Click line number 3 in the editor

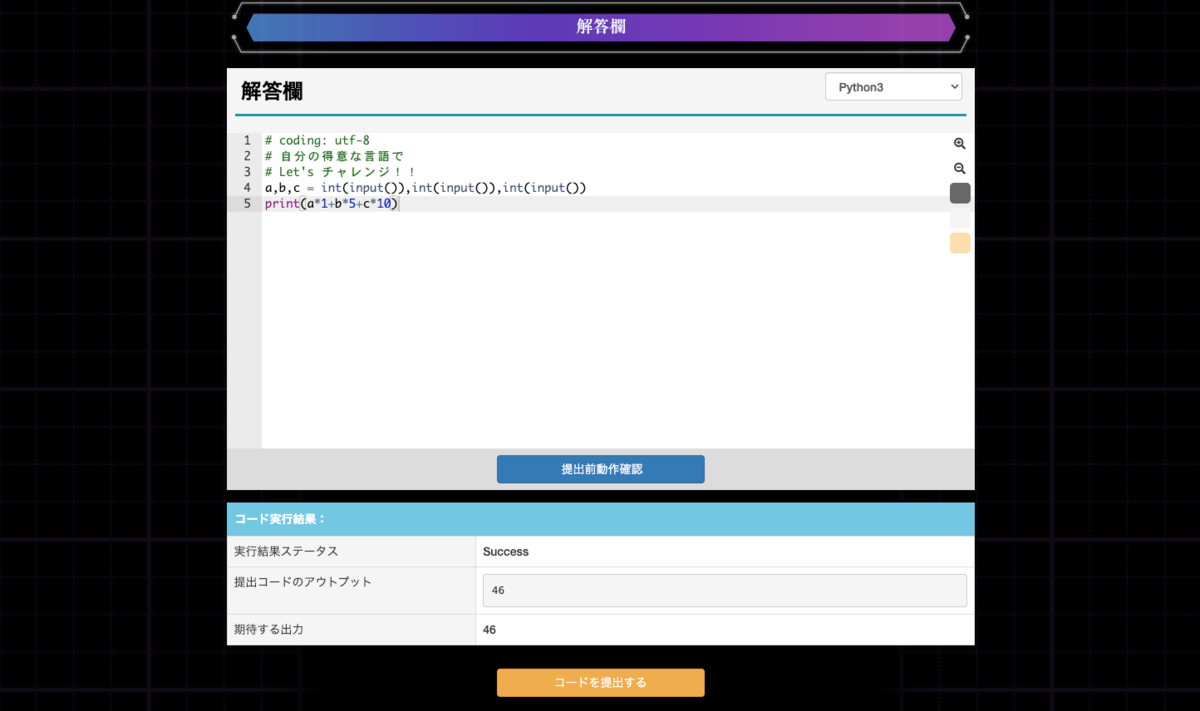click(x=246, y=172)
